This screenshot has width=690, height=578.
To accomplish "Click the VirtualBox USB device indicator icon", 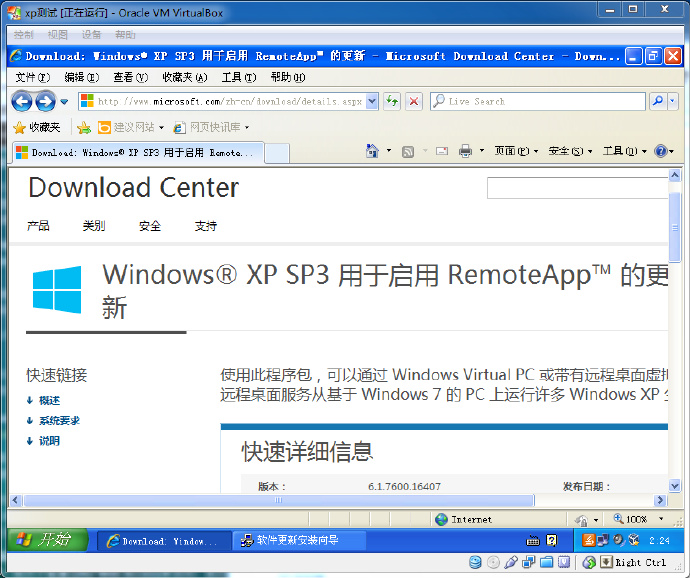I will [x=511, y=562].
